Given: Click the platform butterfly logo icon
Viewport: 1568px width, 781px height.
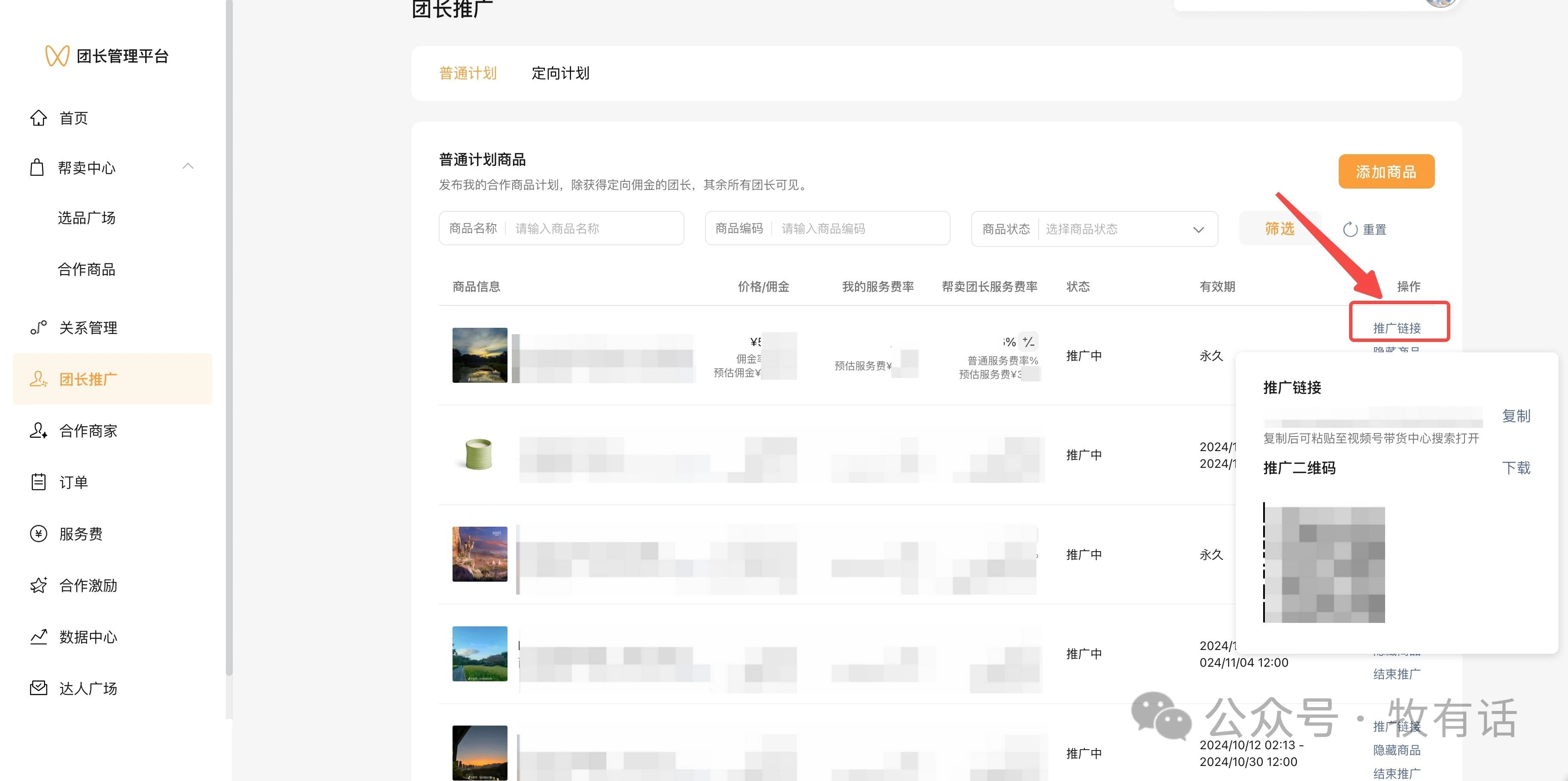Looking at the screenshot, I should pyautogui.click(x=57, y=56).
